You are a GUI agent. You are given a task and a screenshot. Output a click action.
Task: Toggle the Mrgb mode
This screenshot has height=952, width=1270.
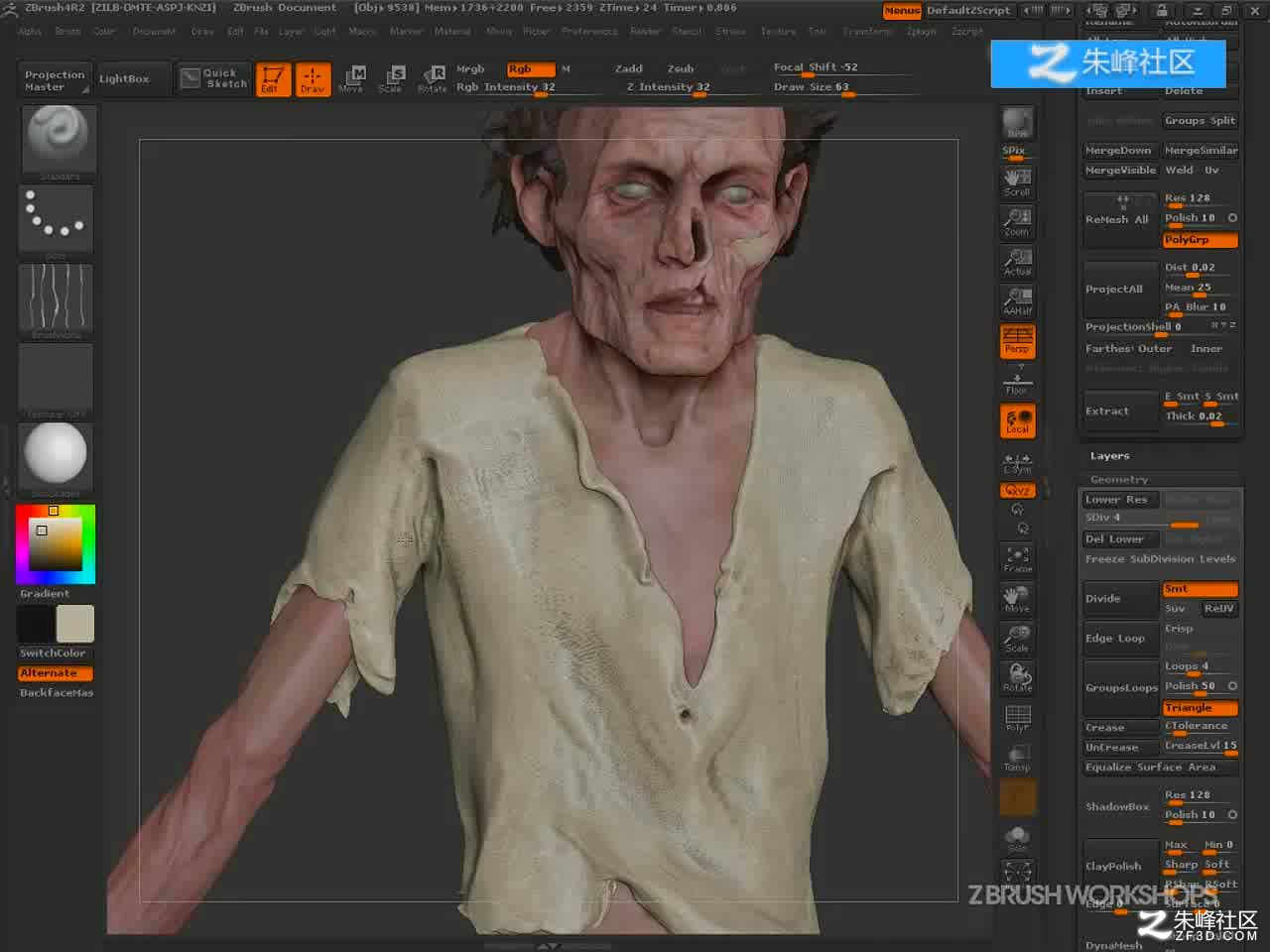pos(470,69)
